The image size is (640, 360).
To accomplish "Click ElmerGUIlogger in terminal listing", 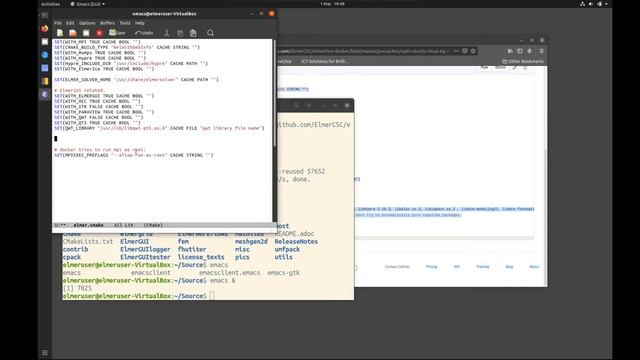I will [x=145, y=249].
